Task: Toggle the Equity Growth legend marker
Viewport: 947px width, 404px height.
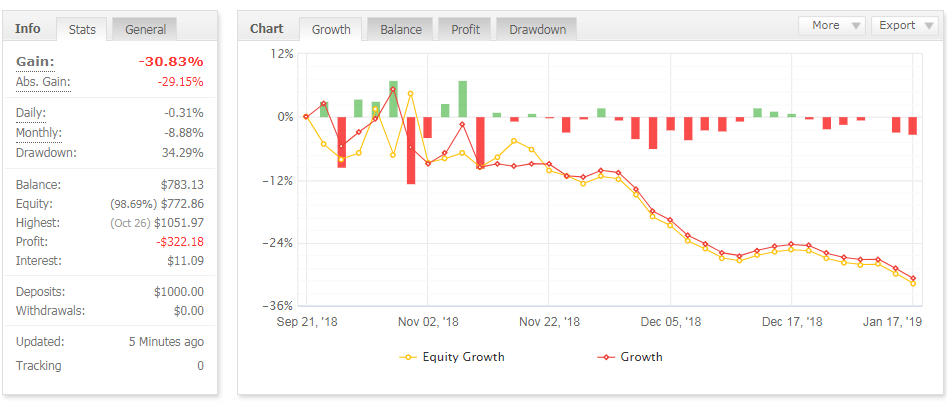Action: tap(408, 357)
